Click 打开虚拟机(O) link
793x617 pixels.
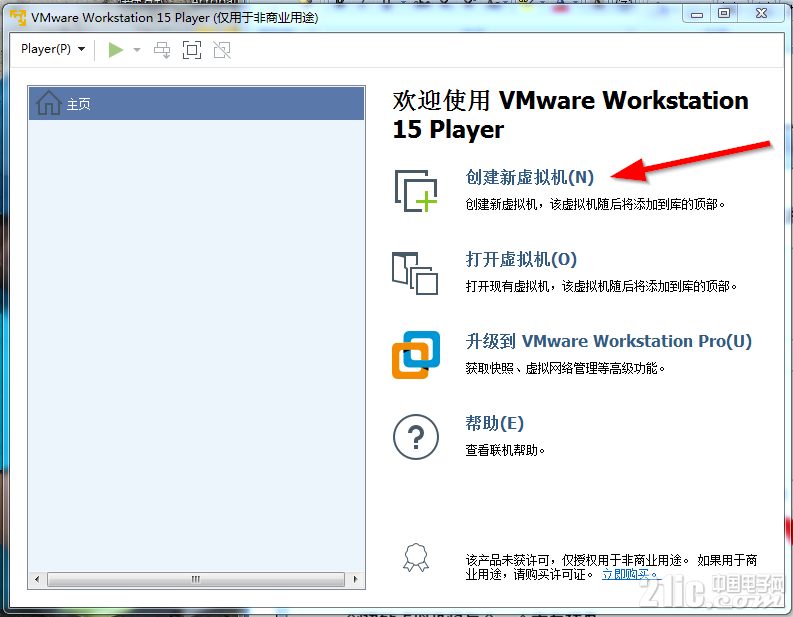click(x=521, y=259)
